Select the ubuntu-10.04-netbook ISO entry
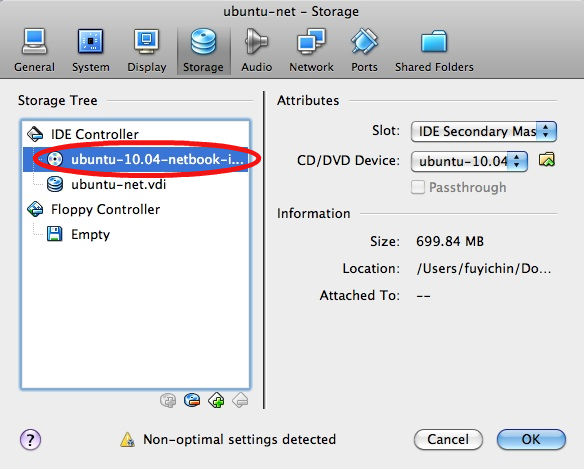Image resolution: width=584 pixels, height=469 pixels. (x=136, y=159)
